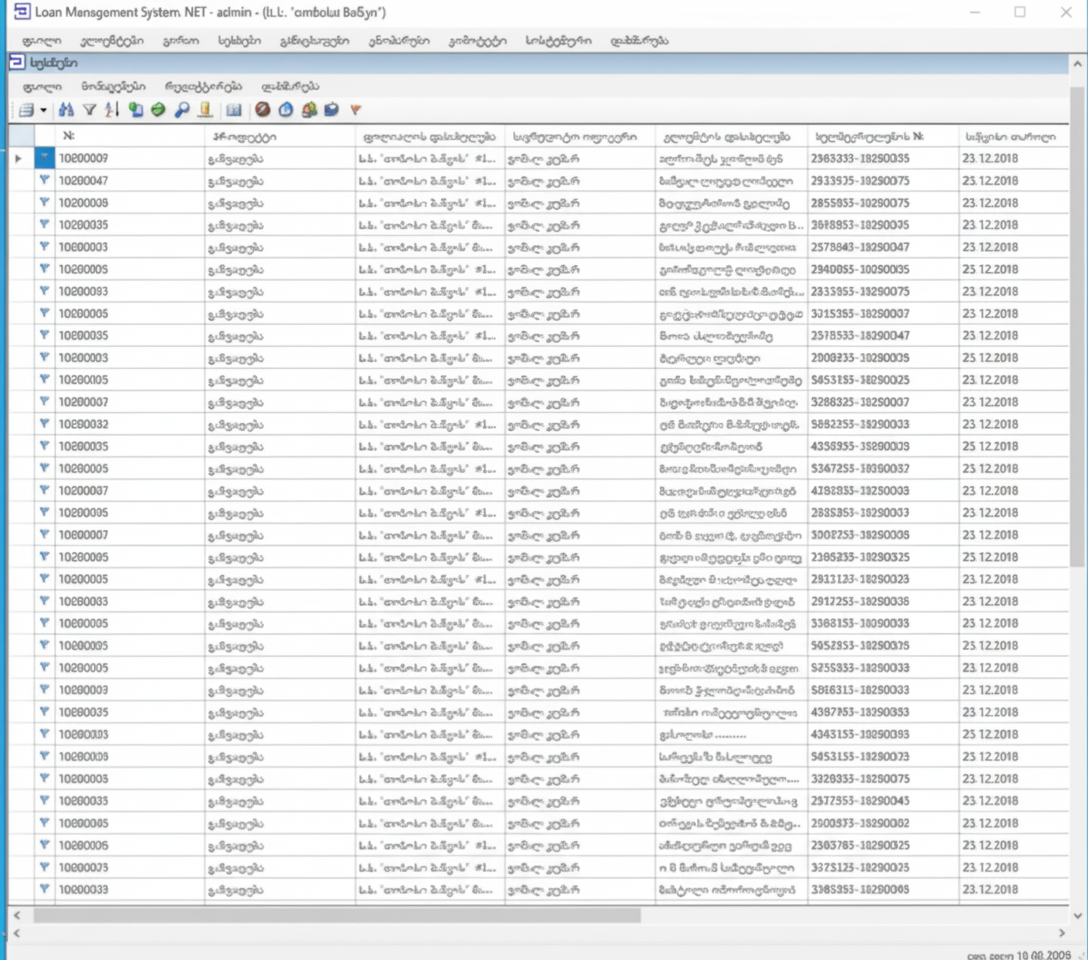The height and width of the screenshot is (960, 1088).
Task: Click the blue grid table icon
Action: coord(234,110)
